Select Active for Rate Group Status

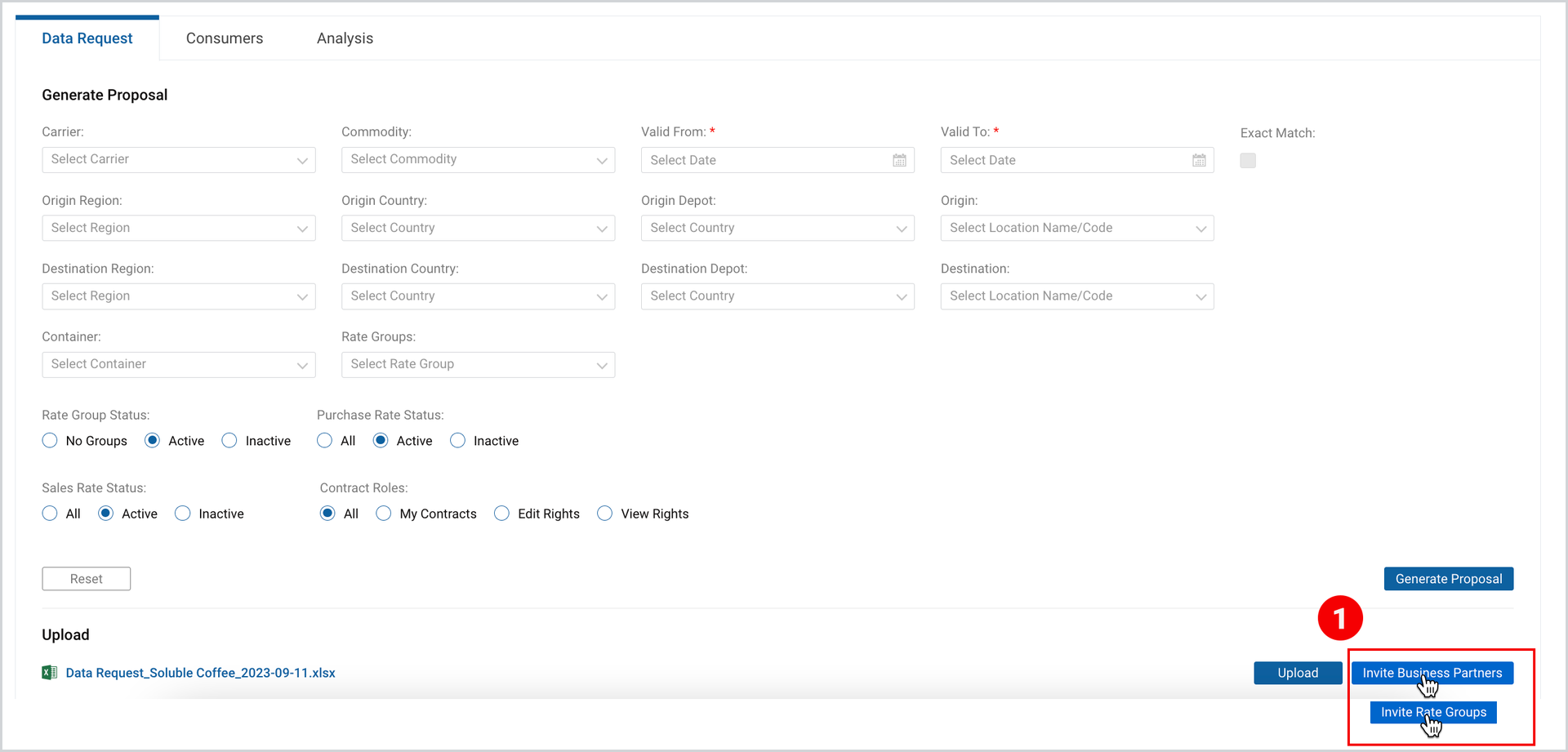(152, 441)
